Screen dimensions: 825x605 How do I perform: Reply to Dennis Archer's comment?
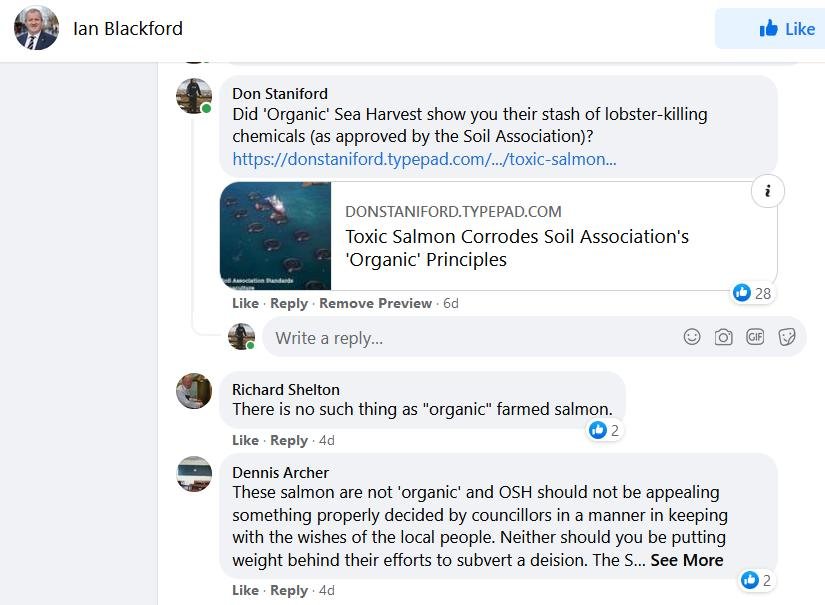pos(289,590)
